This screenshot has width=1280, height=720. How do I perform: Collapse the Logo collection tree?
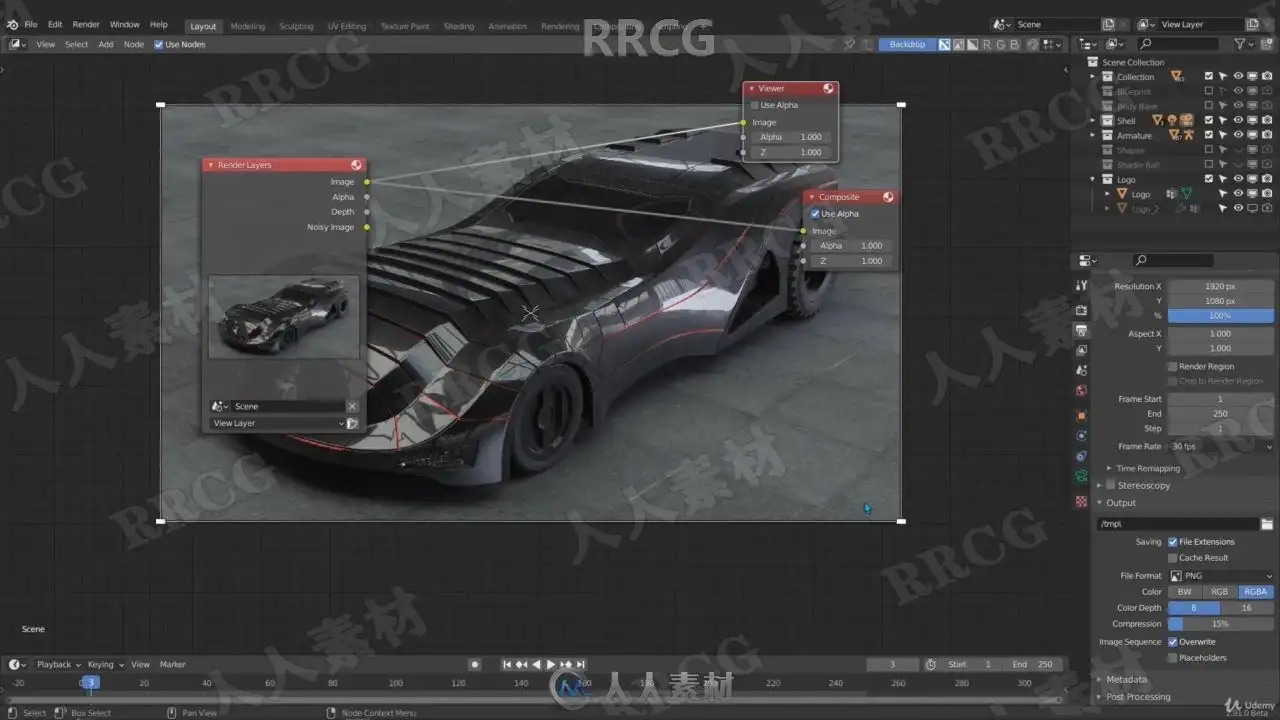(x=1092, y=180)
